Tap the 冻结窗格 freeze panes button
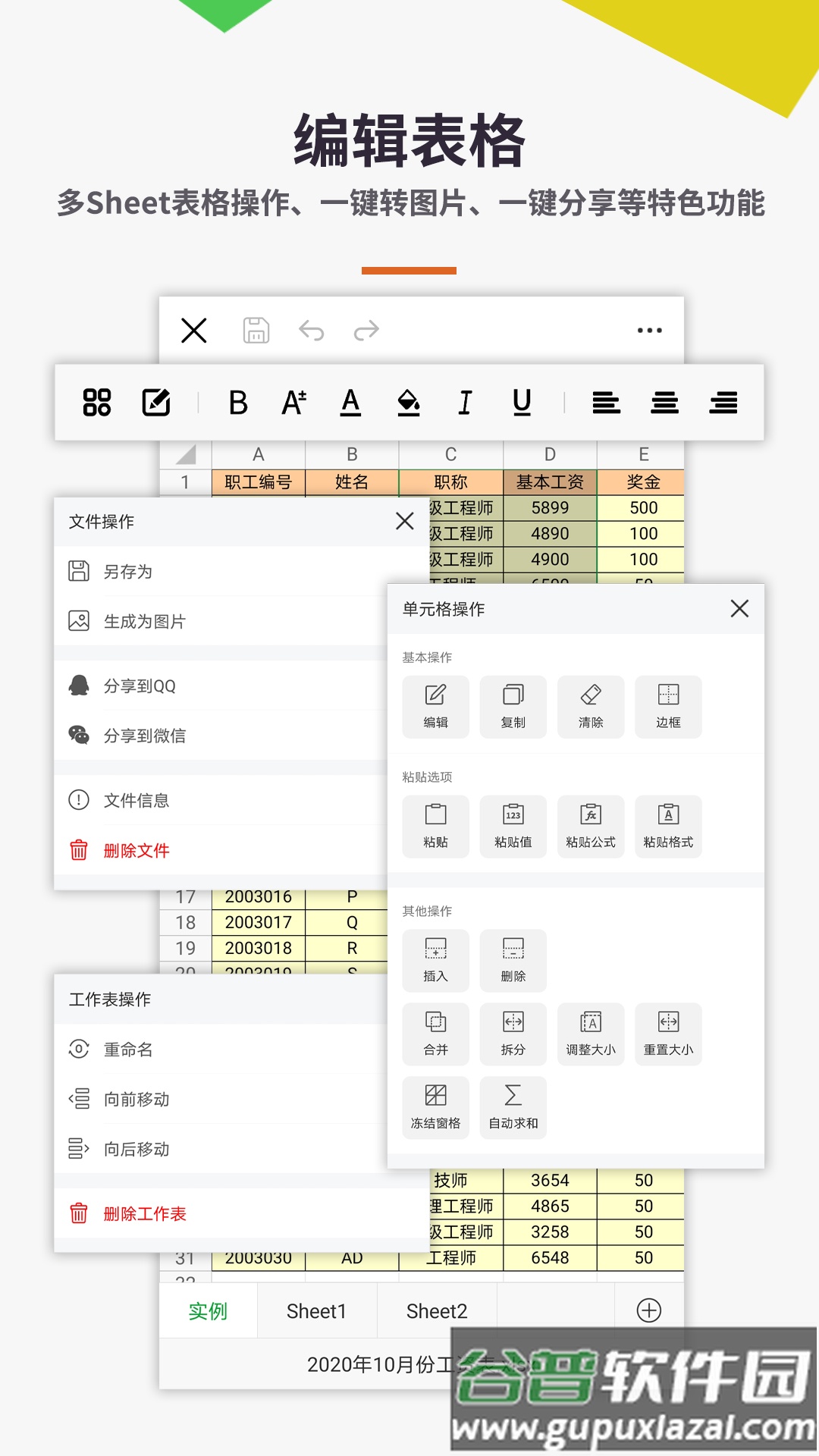This screenshot has height=1456, width=819. 436,1108
